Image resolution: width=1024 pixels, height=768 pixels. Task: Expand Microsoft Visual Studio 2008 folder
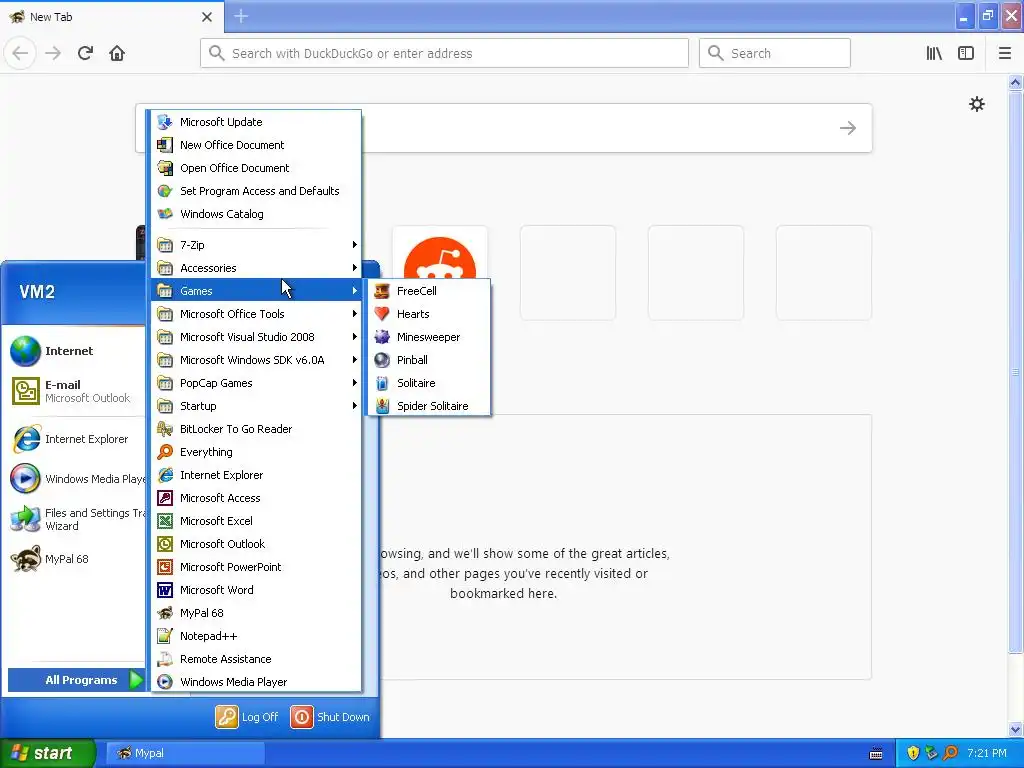coord(256,337)
